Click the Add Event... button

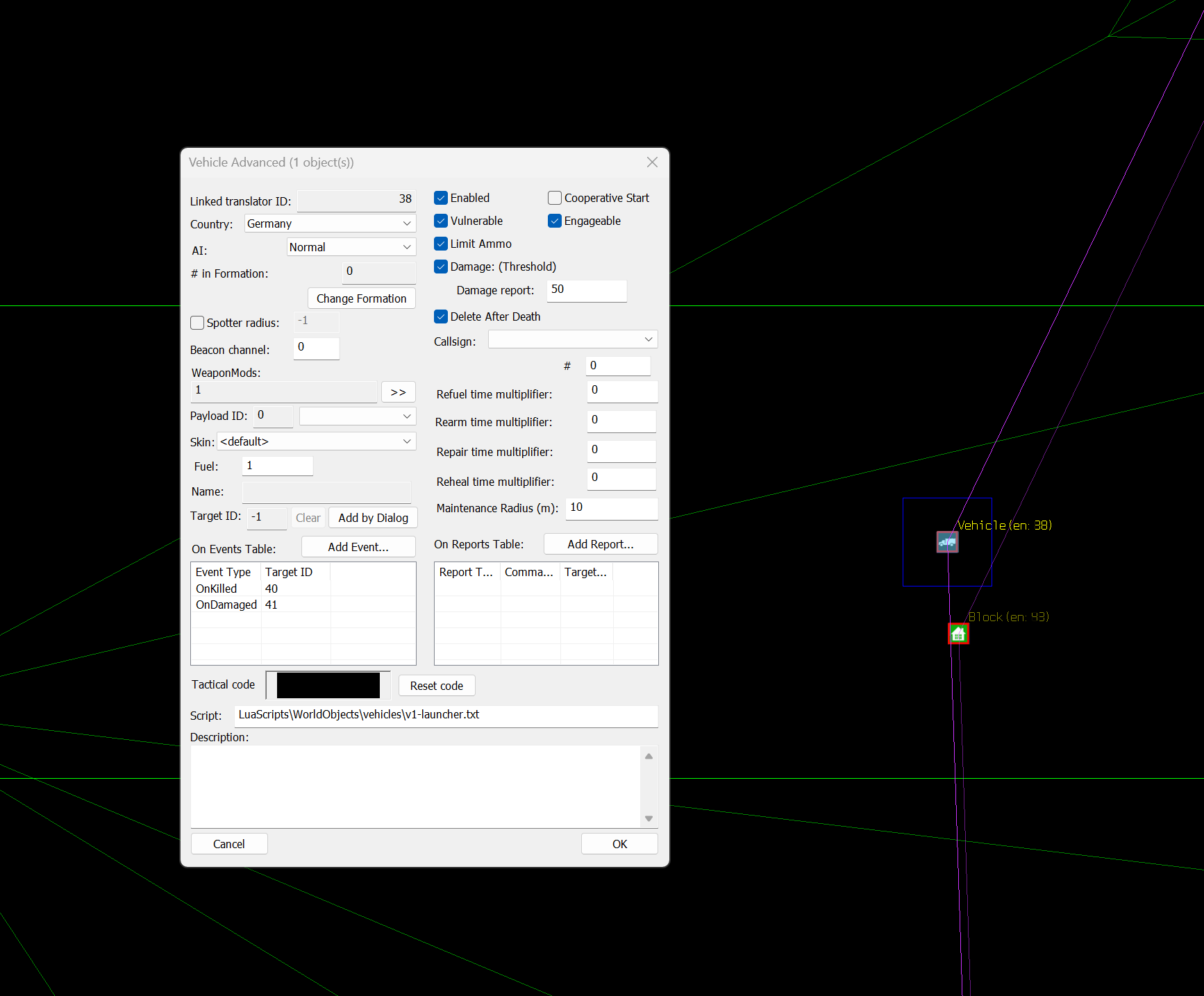[x=358, y=547]
